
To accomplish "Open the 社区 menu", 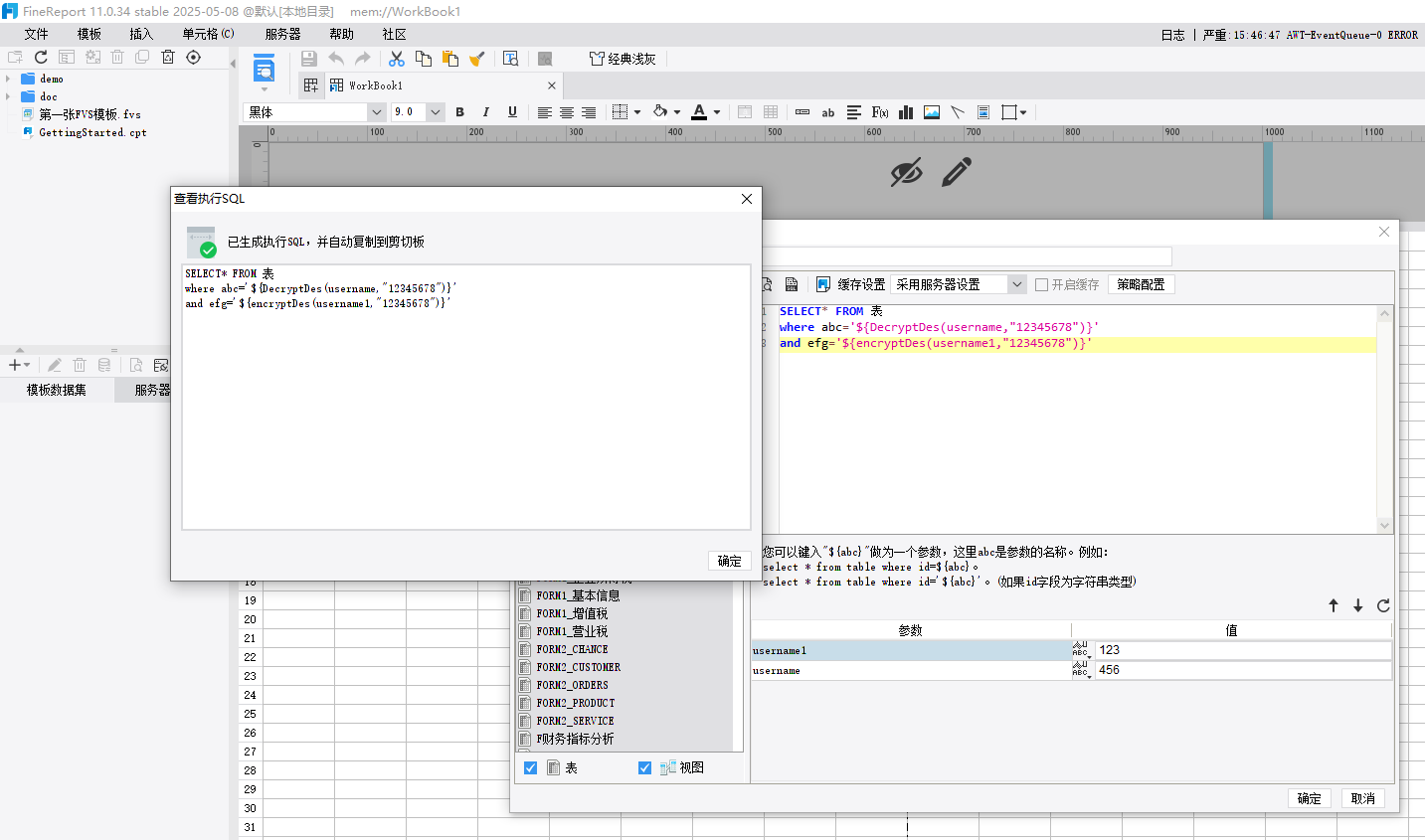I will click(x=394, y=34).
